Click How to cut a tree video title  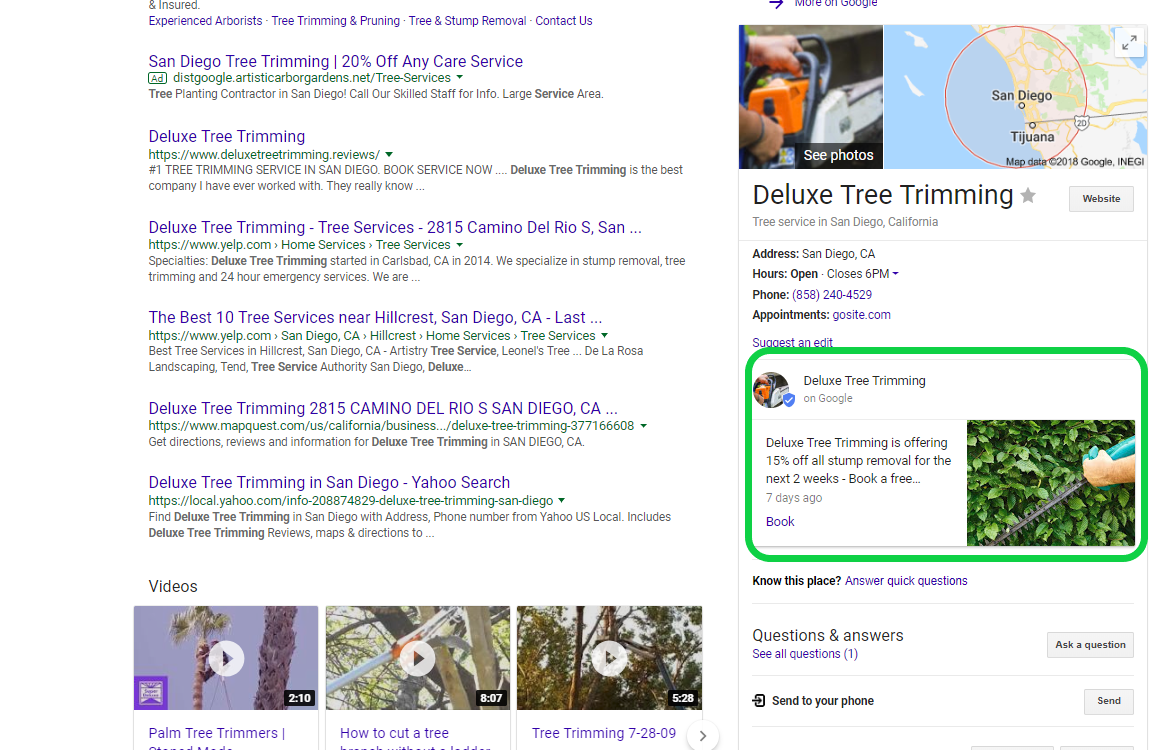415,737
